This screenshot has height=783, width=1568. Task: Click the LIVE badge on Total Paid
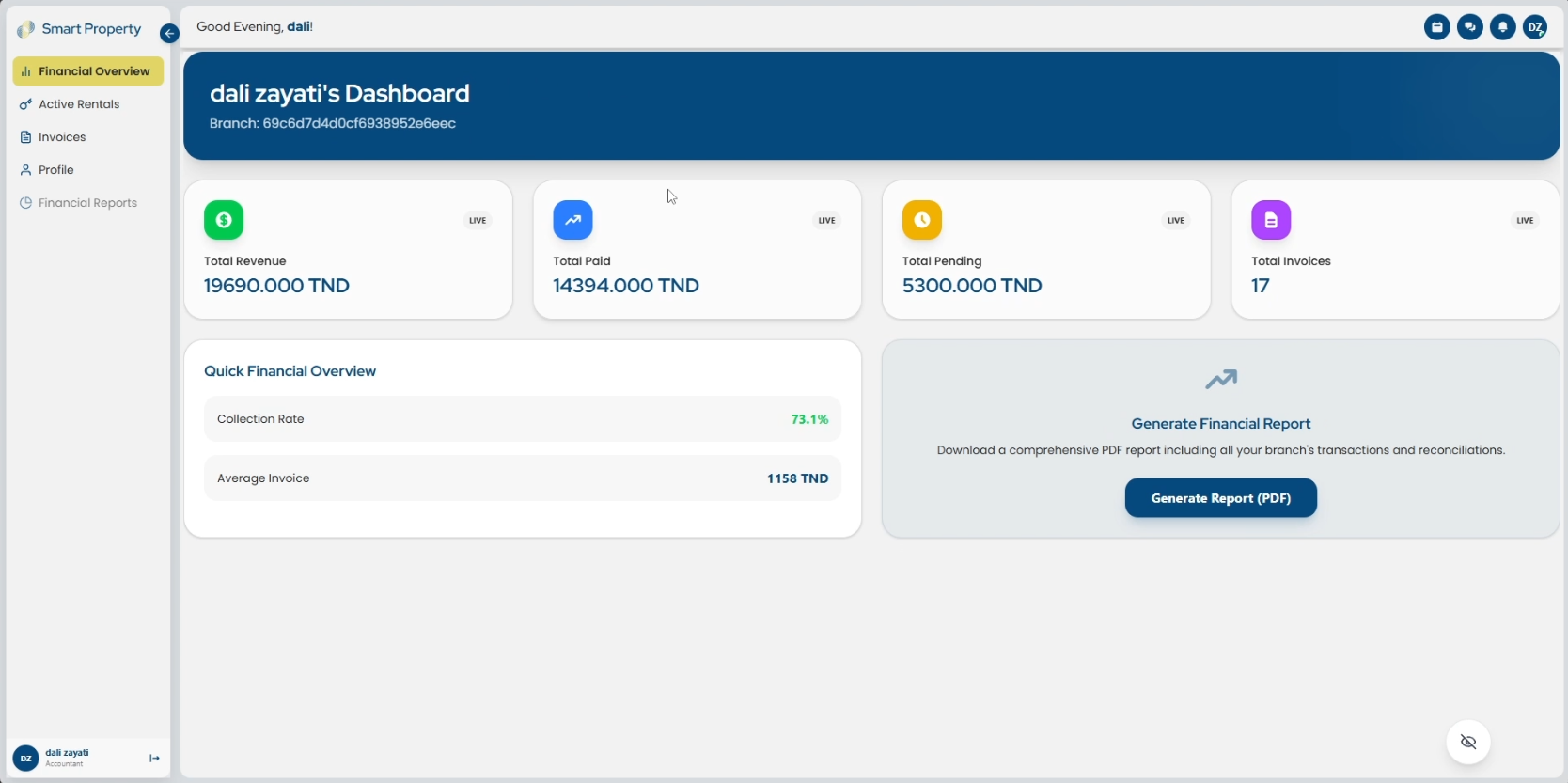826,221
